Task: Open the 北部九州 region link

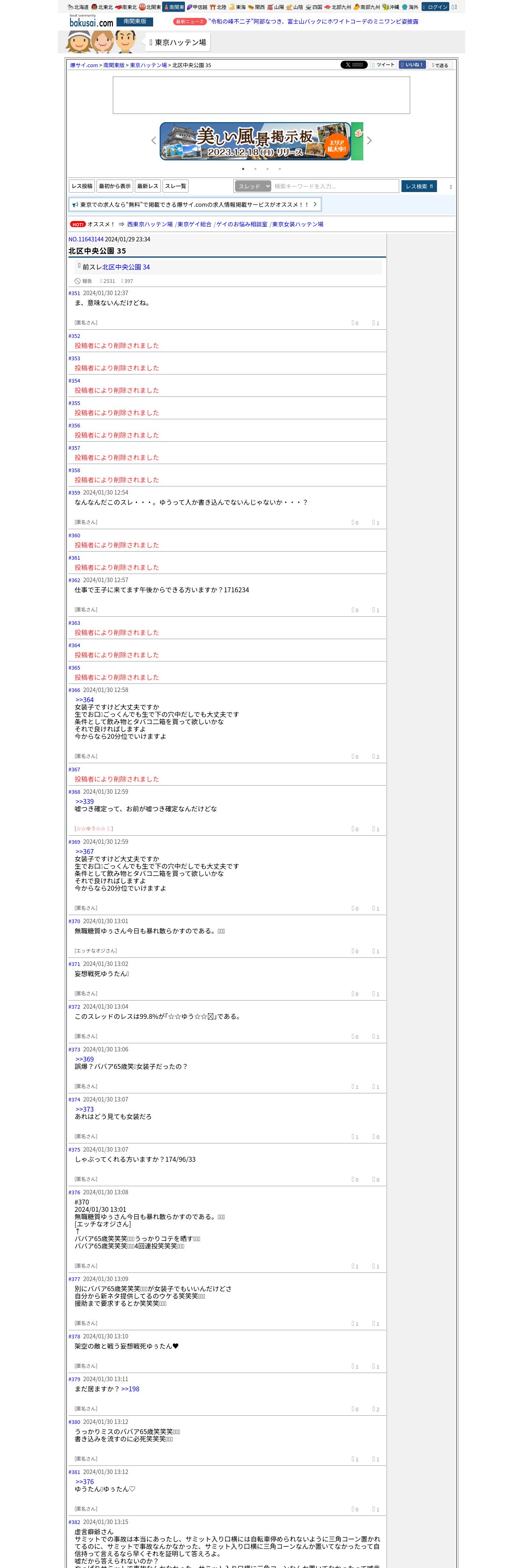Action: coord(338,7)
